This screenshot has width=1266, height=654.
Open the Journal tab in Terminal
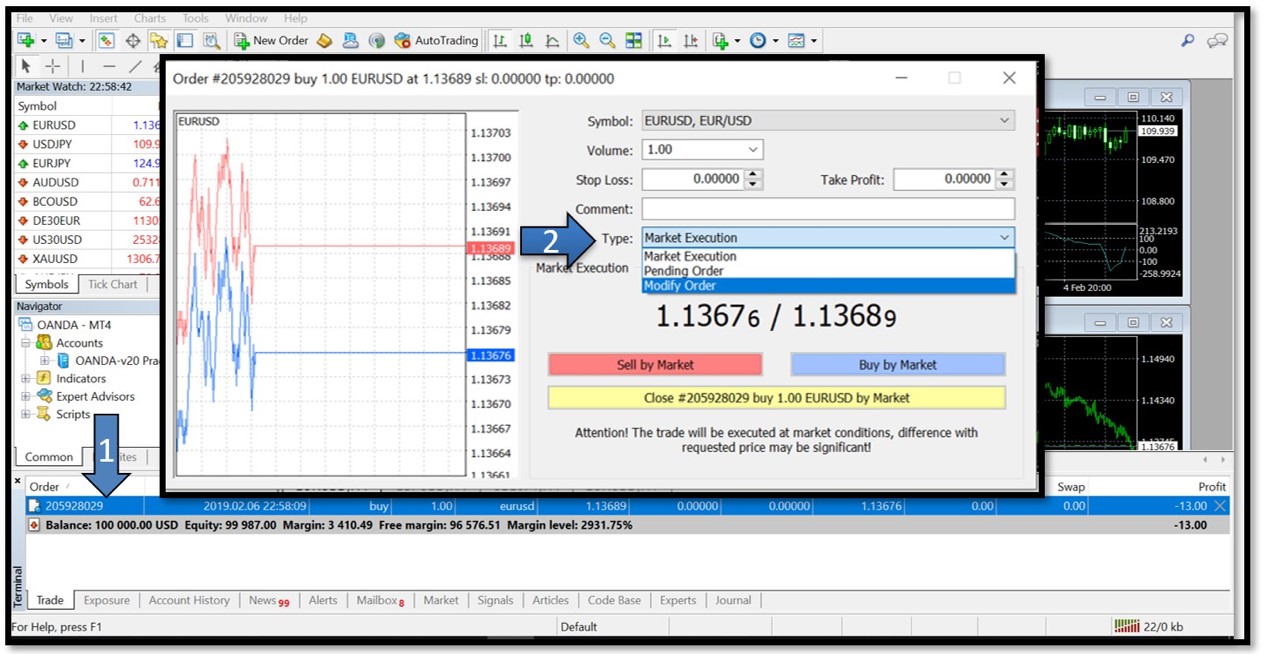click(733, 600)
